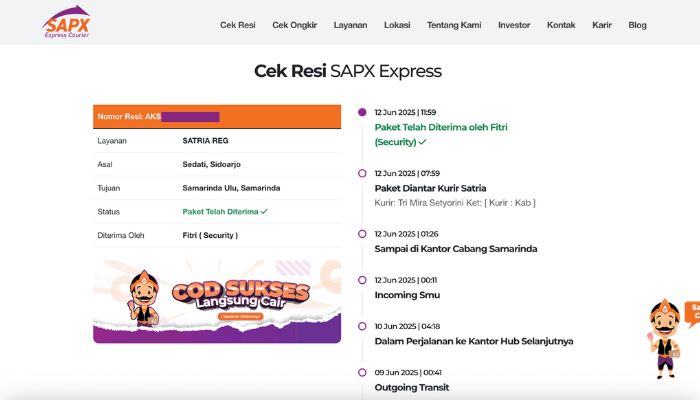The image size is (700, 400).
Task: Click the small orange button on COD banner
Action: click(x=241, y=316)
